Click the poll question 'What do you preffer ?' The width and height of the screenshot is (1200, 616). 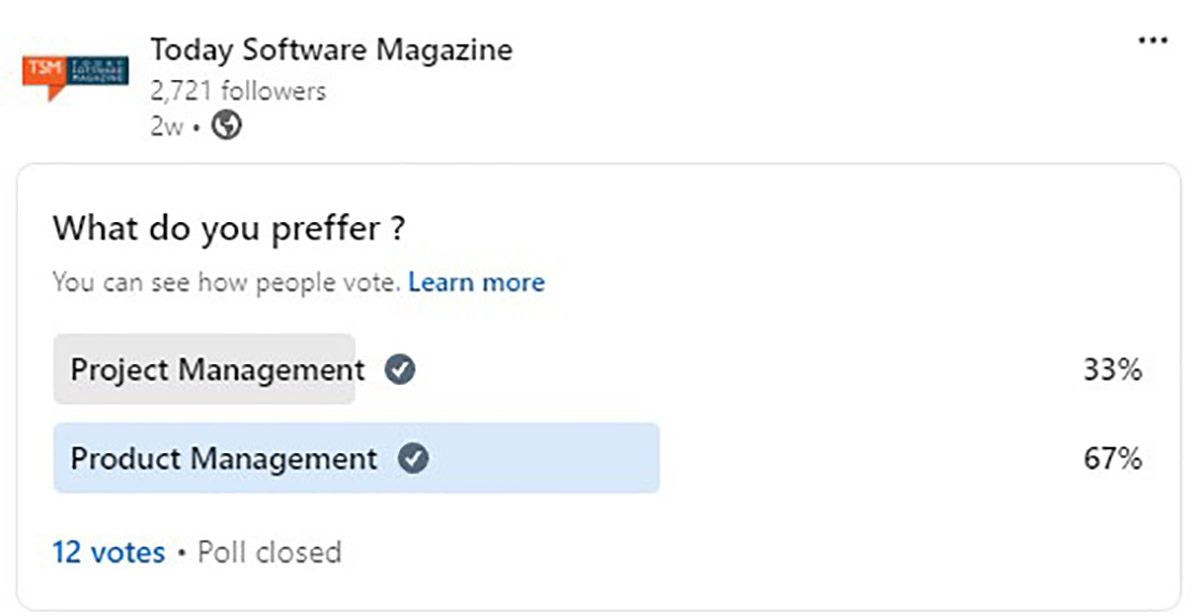click(229, 229)
